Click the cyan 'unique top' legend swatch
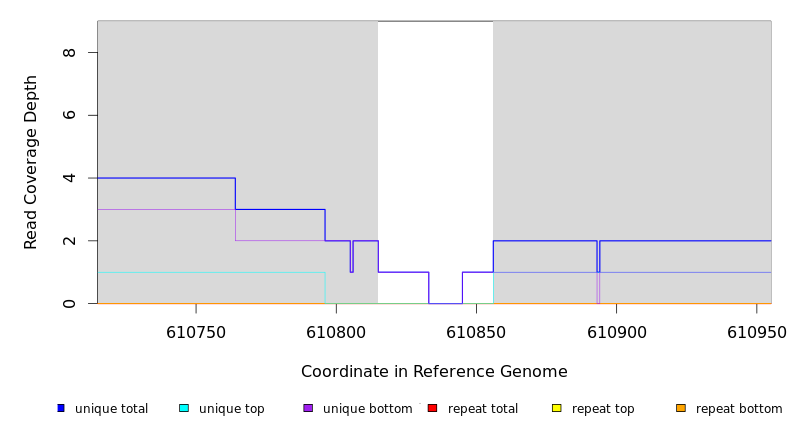This screenshot has width=792, height=432. 184,408
